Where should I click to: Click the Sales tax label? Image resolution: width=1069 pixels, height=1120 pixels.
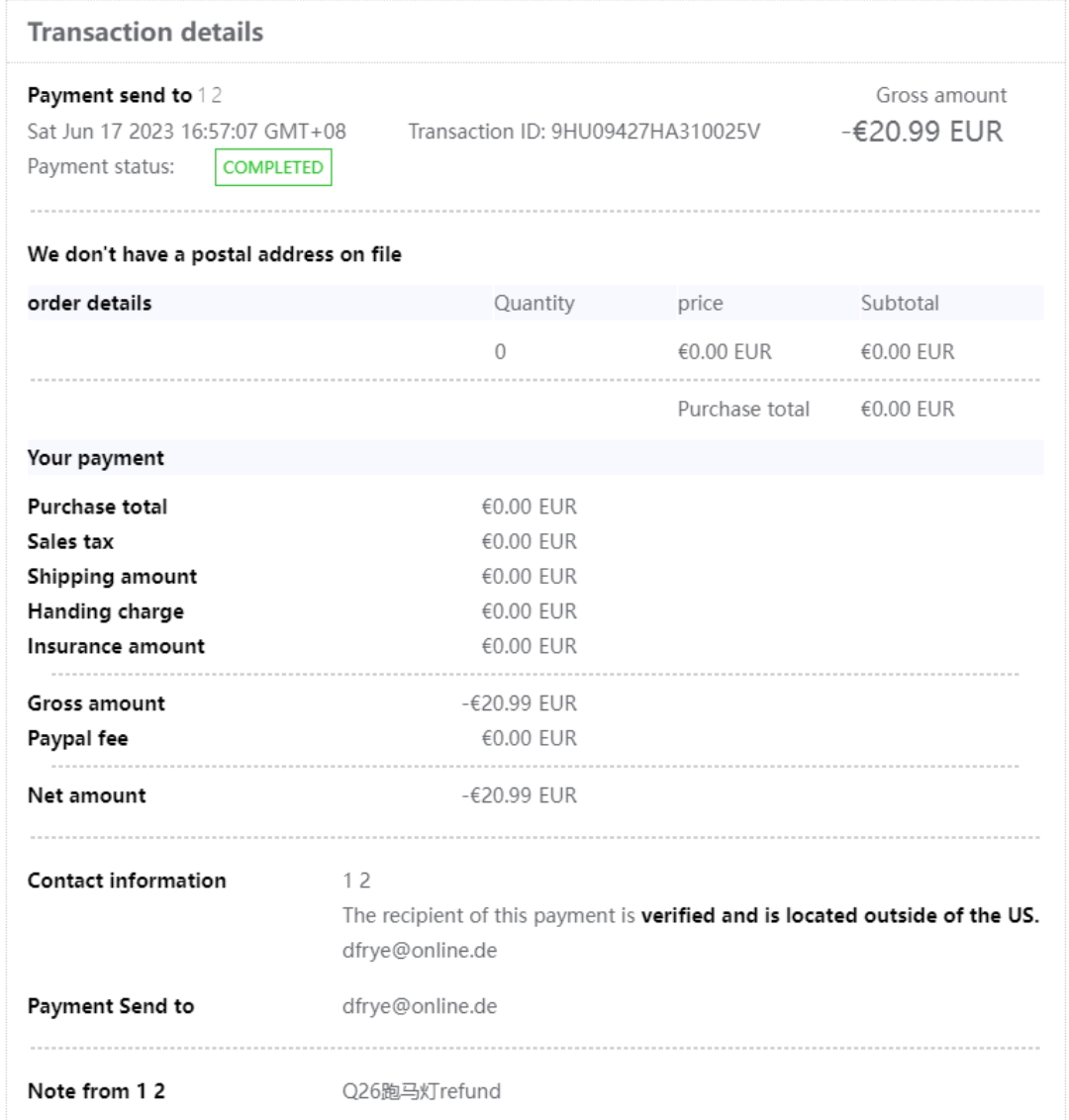tap(70, 541)
